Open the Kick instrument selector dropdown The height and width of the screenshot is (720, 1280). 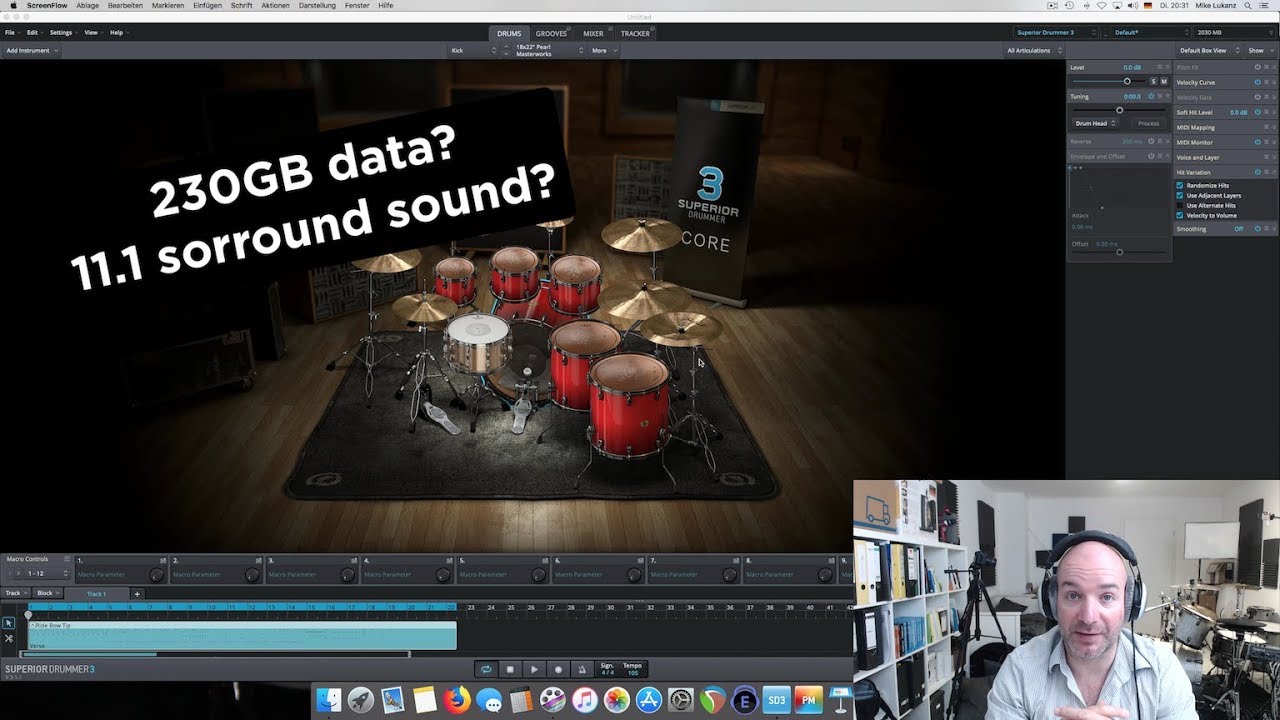pyautogui.click(x=473, y=50)
